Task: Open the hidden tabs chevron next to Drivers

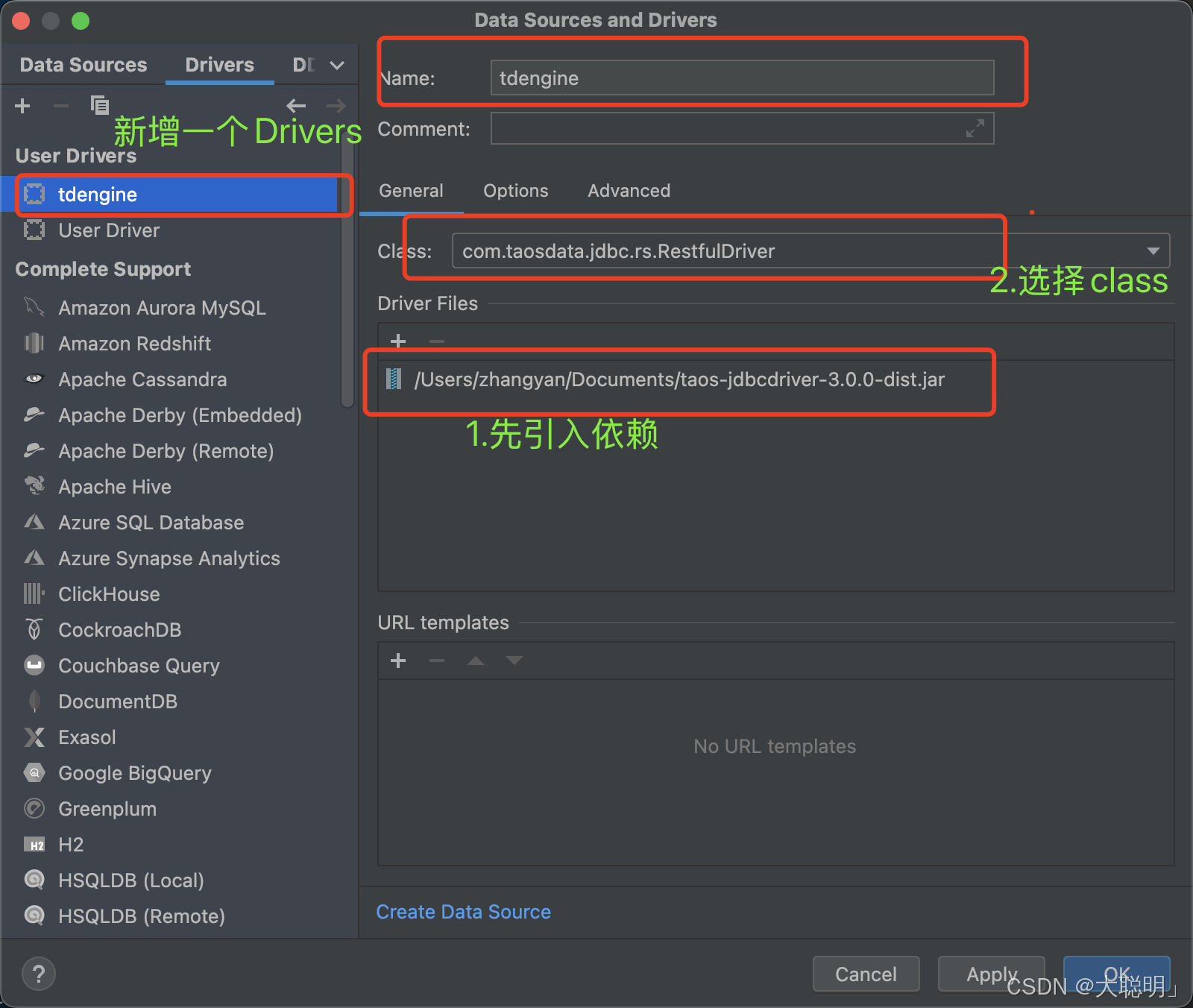Action: 336,64
